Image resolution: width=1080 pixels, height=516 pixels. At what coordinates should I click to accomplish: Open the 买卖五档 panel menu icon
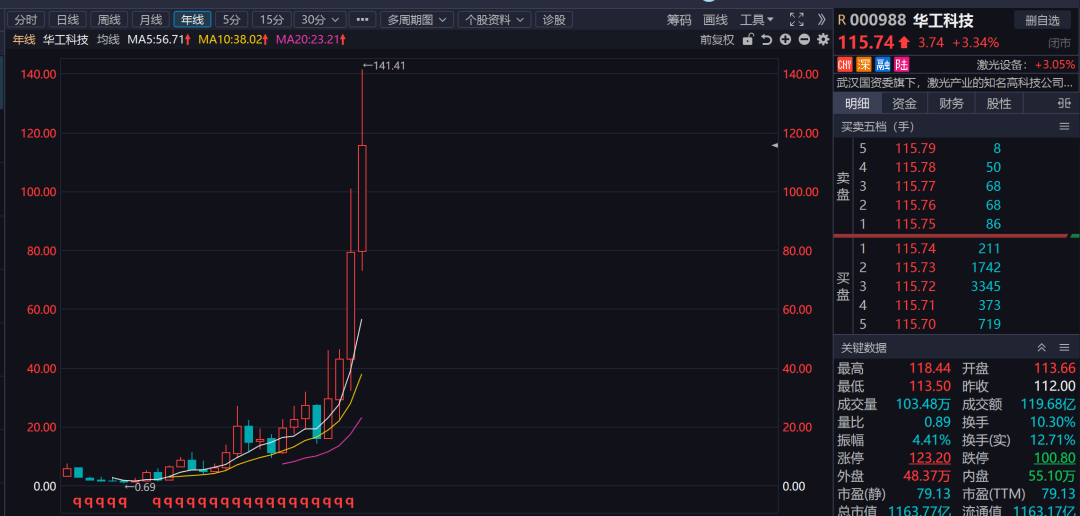[1064, 127]
